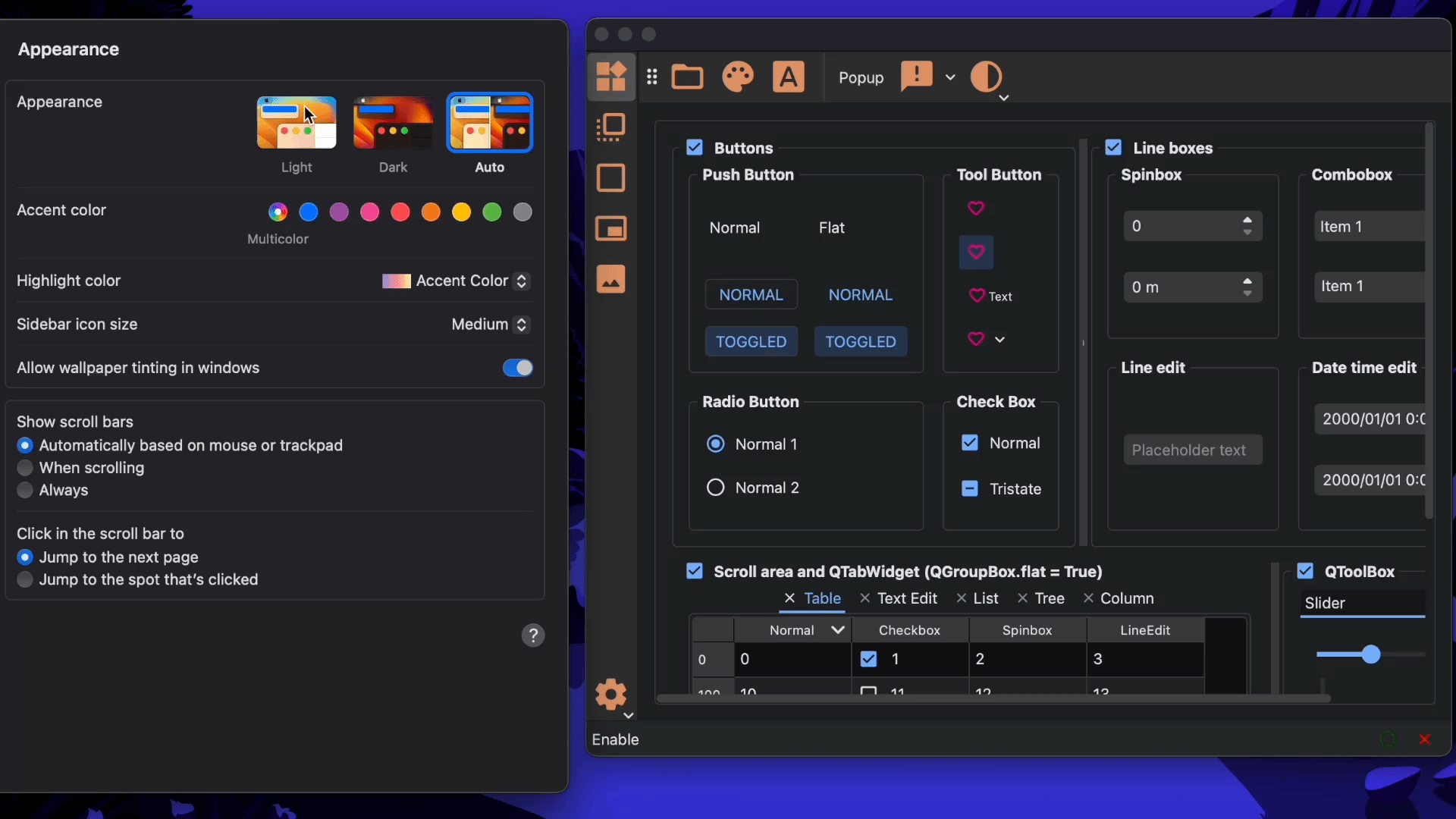This screenshot has height=819, width=1456.
Task: Enable the Buttons section checkbox
Action: click(695, 148)
